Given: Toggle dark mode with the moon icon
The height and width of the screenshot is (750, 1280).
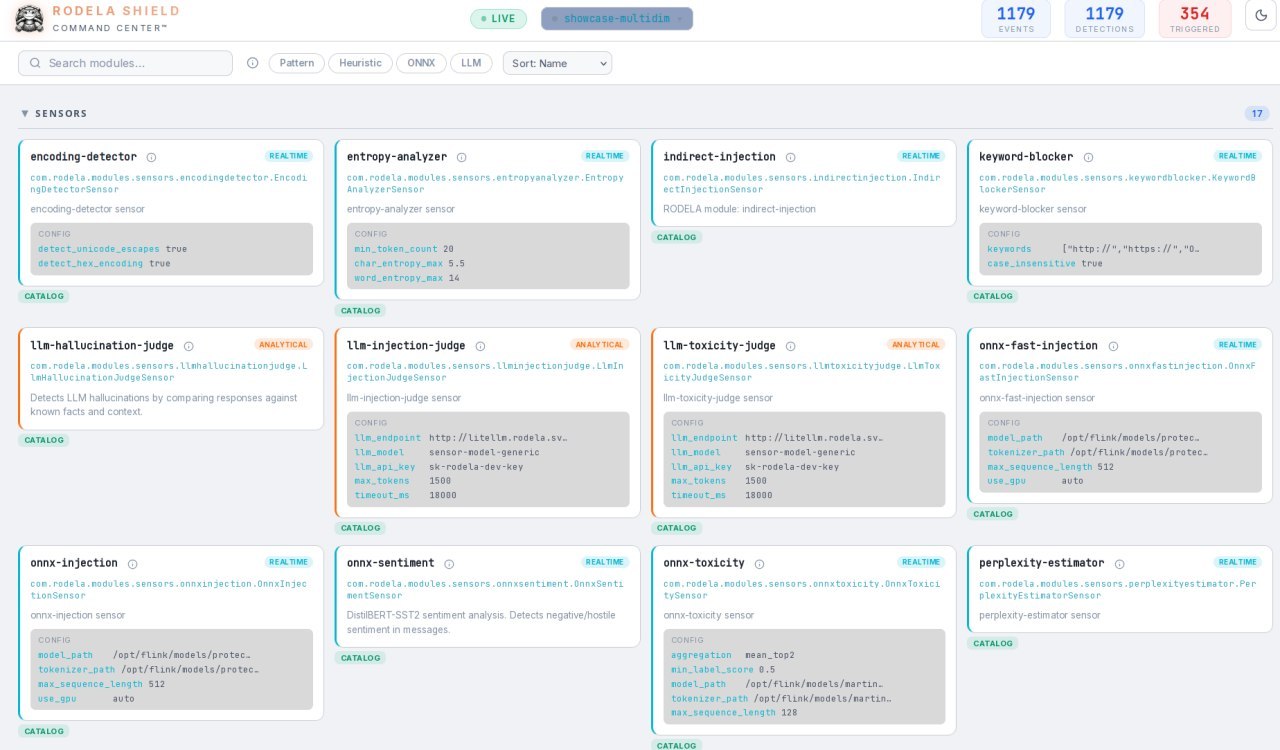Looking at the screenshot, I should (1260, 15).
